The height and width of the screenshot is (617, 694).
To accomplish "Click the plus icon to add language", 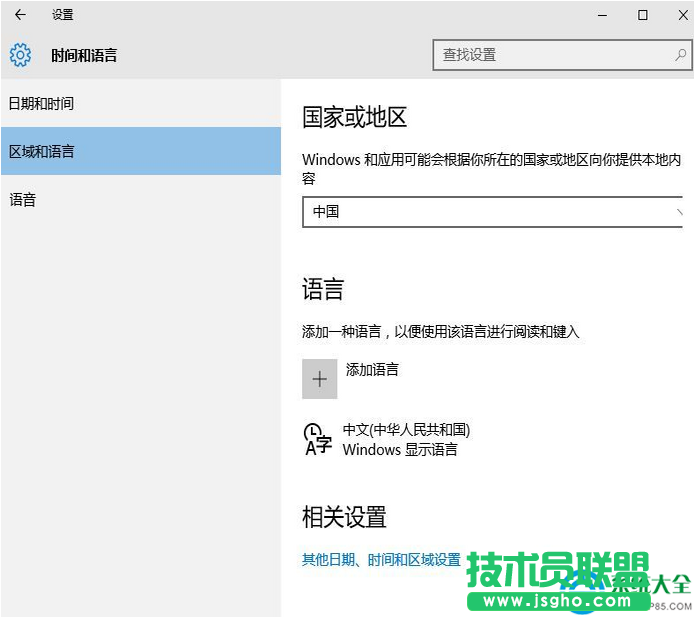I will coord(320,379).
